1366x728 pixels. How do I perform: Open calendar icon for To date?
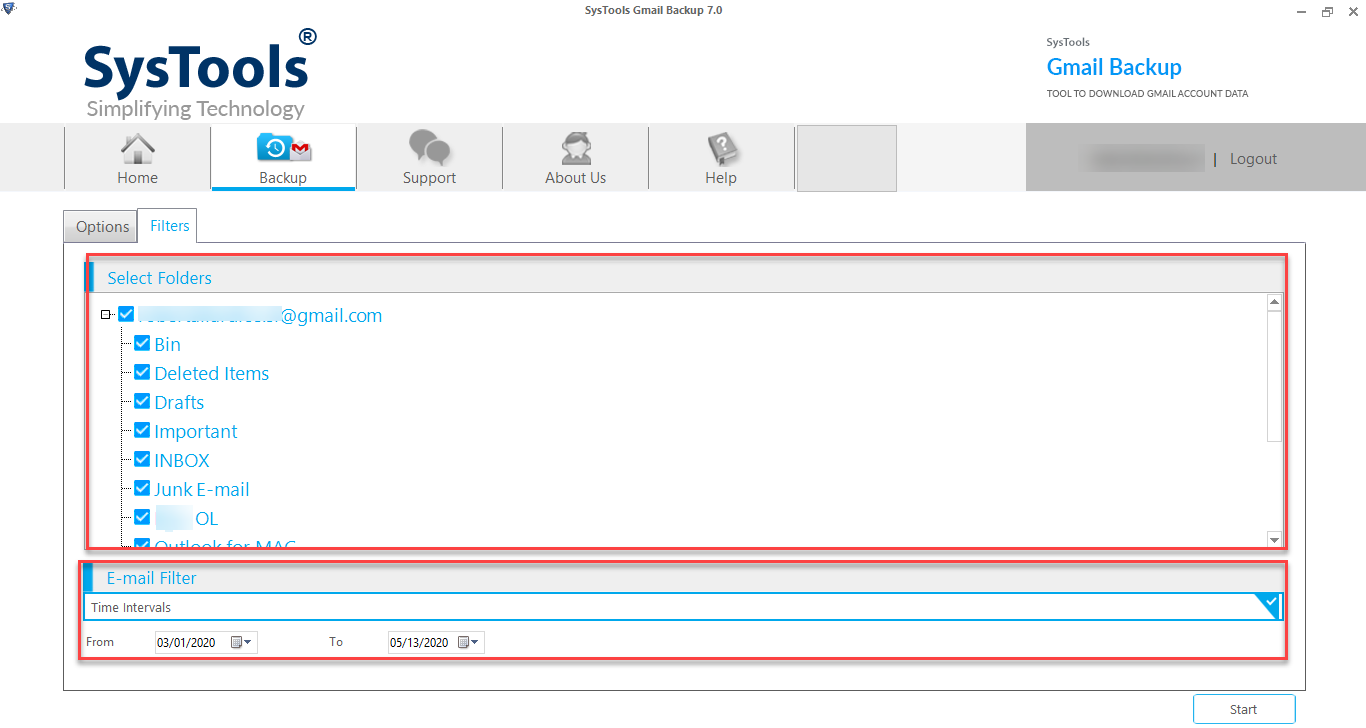click(x=464, y=642)
